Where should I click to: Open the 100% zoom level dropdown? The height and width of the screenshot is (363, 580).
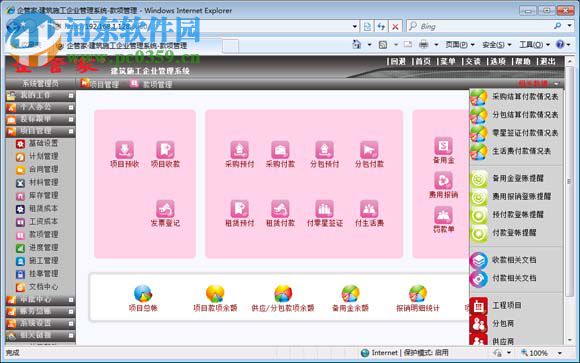(x=560, y=353)
